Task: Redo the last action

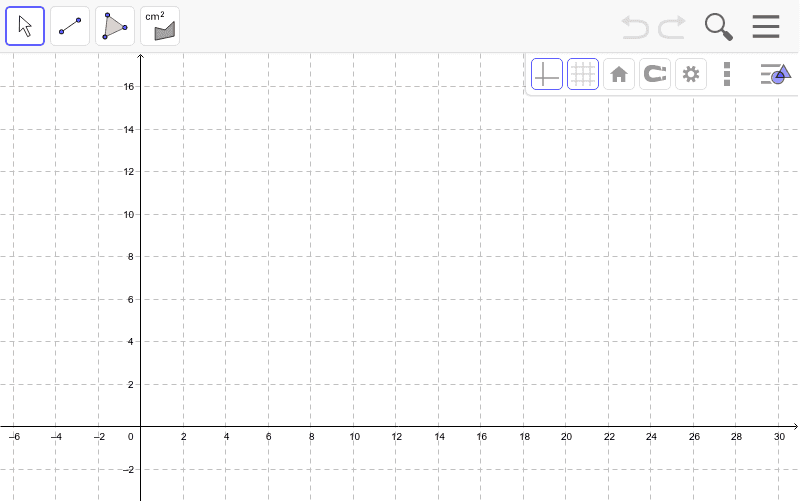Action: point(671,27)
